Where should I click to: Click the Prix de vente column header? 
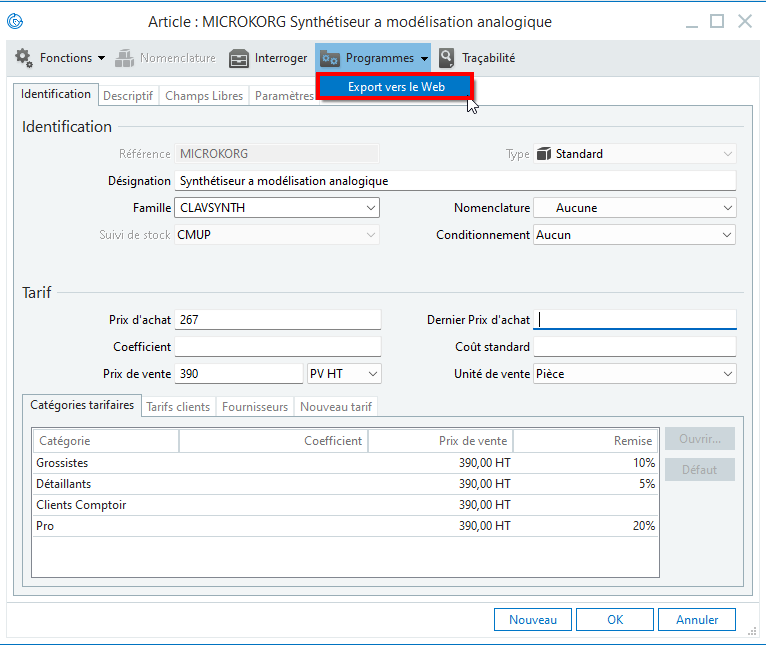coord(441,441)
